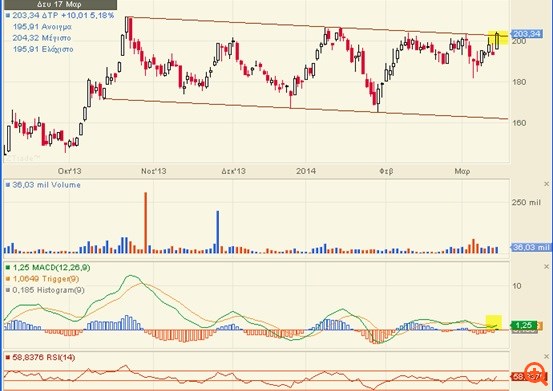The height and width of the screenshot is (391, 553).
Task: Click the 1,0649 Trigger(9) legend
Action: point(42,279)
